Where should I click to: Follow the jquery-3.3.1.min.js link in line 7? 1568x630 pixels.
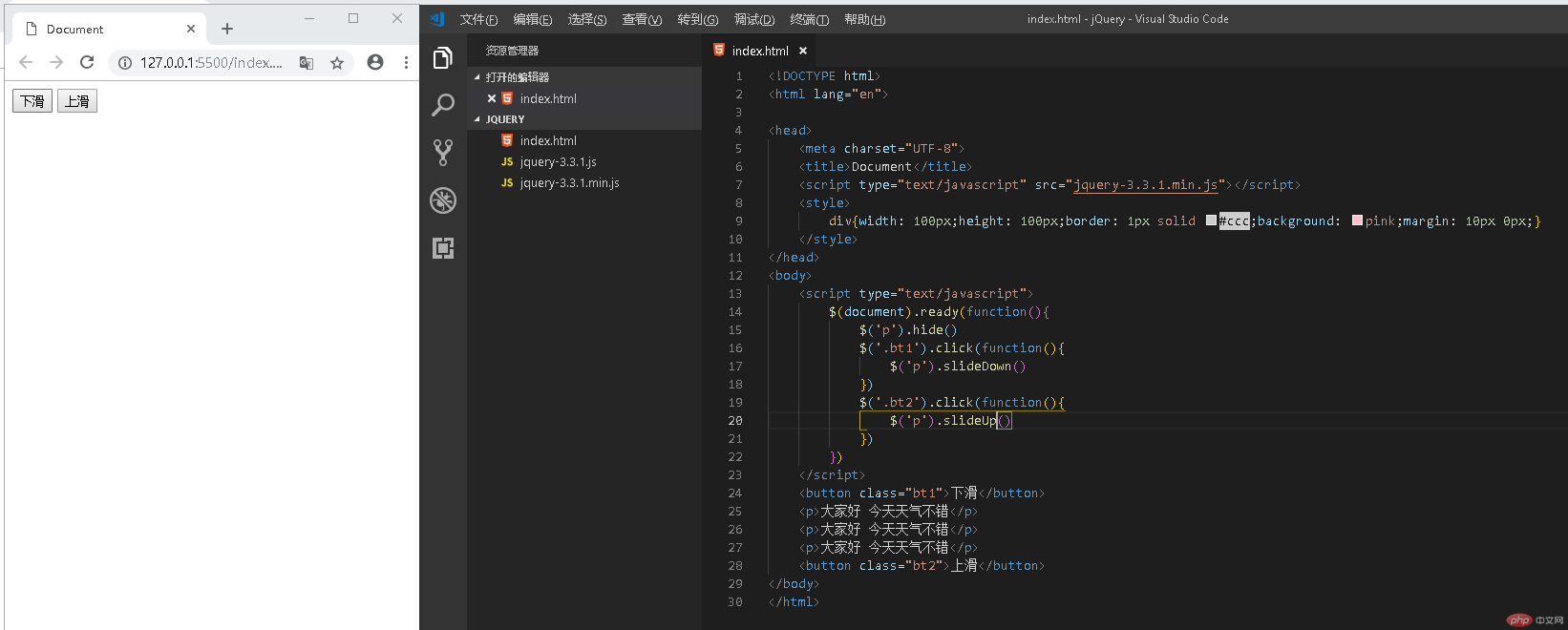pos(1146,185)
